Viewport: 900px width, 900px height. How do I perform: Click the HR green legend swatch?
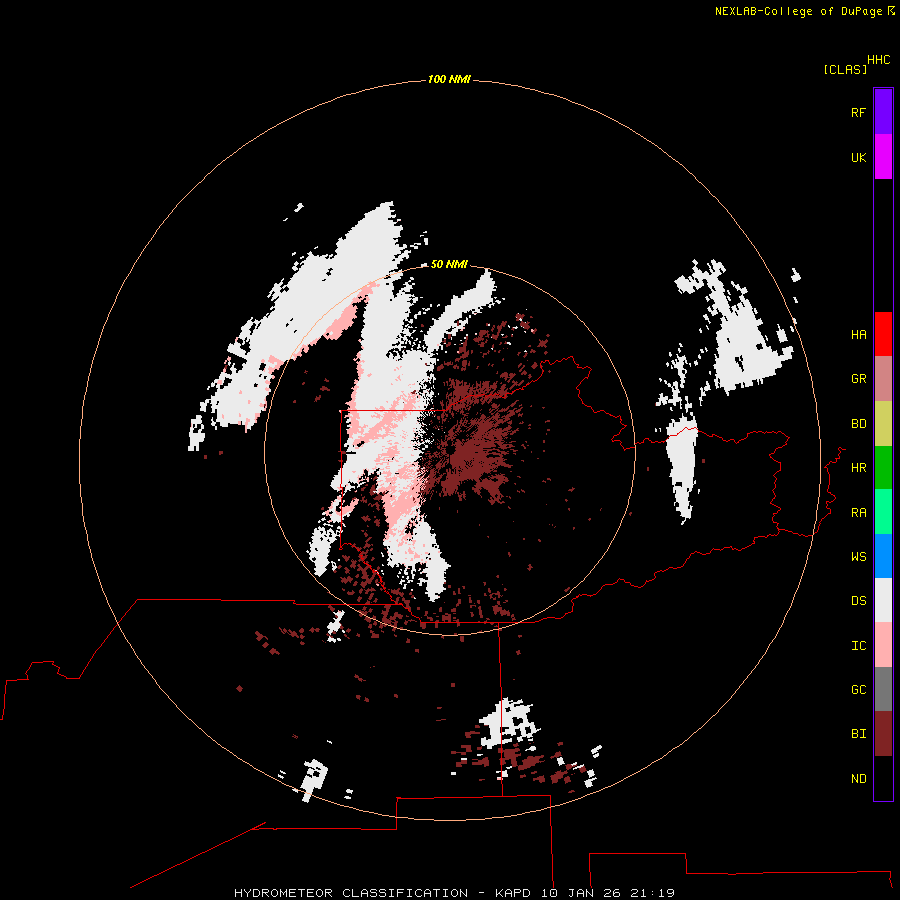click(x=883, y=467)
